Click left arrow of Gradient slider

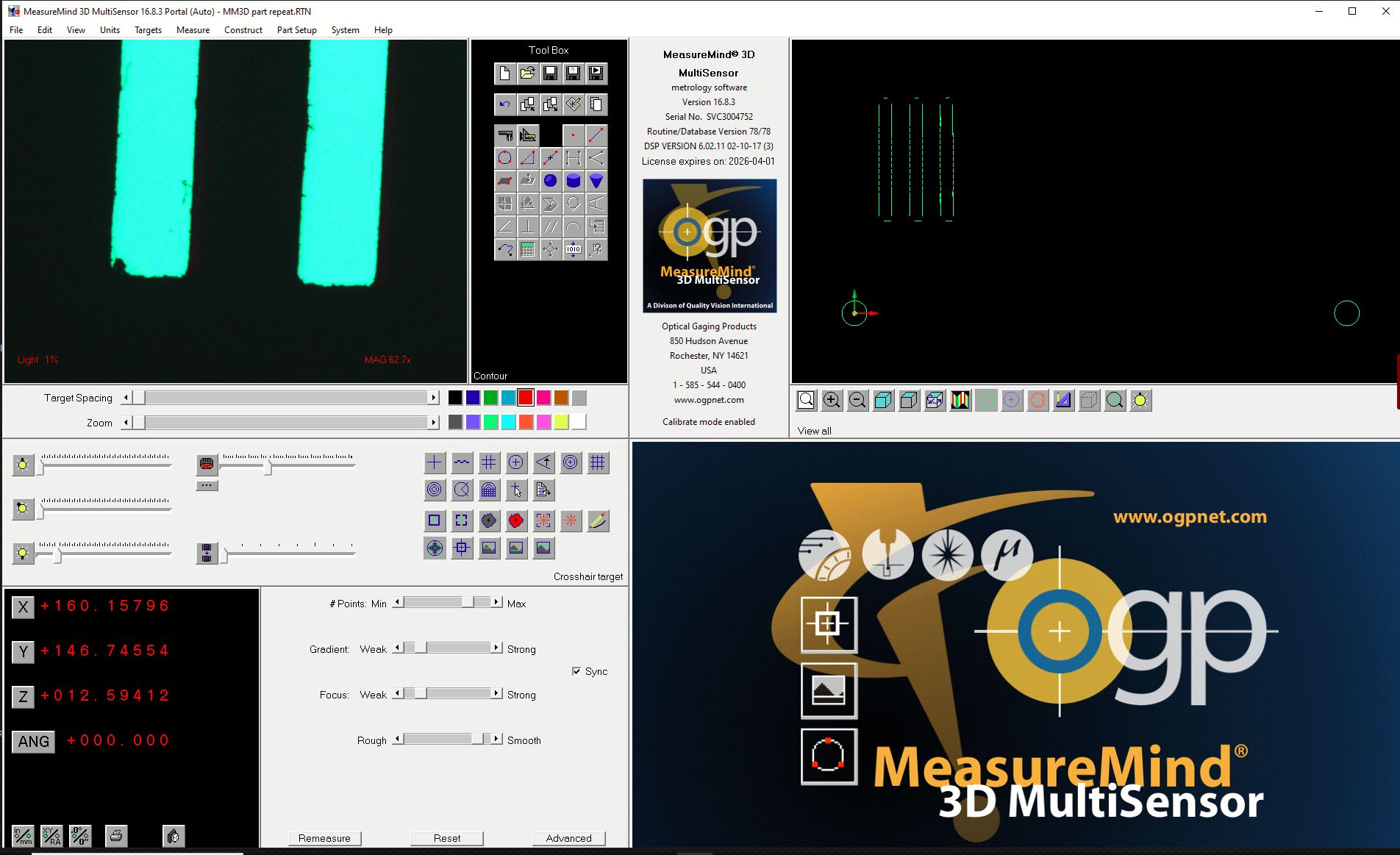[398, 648]
